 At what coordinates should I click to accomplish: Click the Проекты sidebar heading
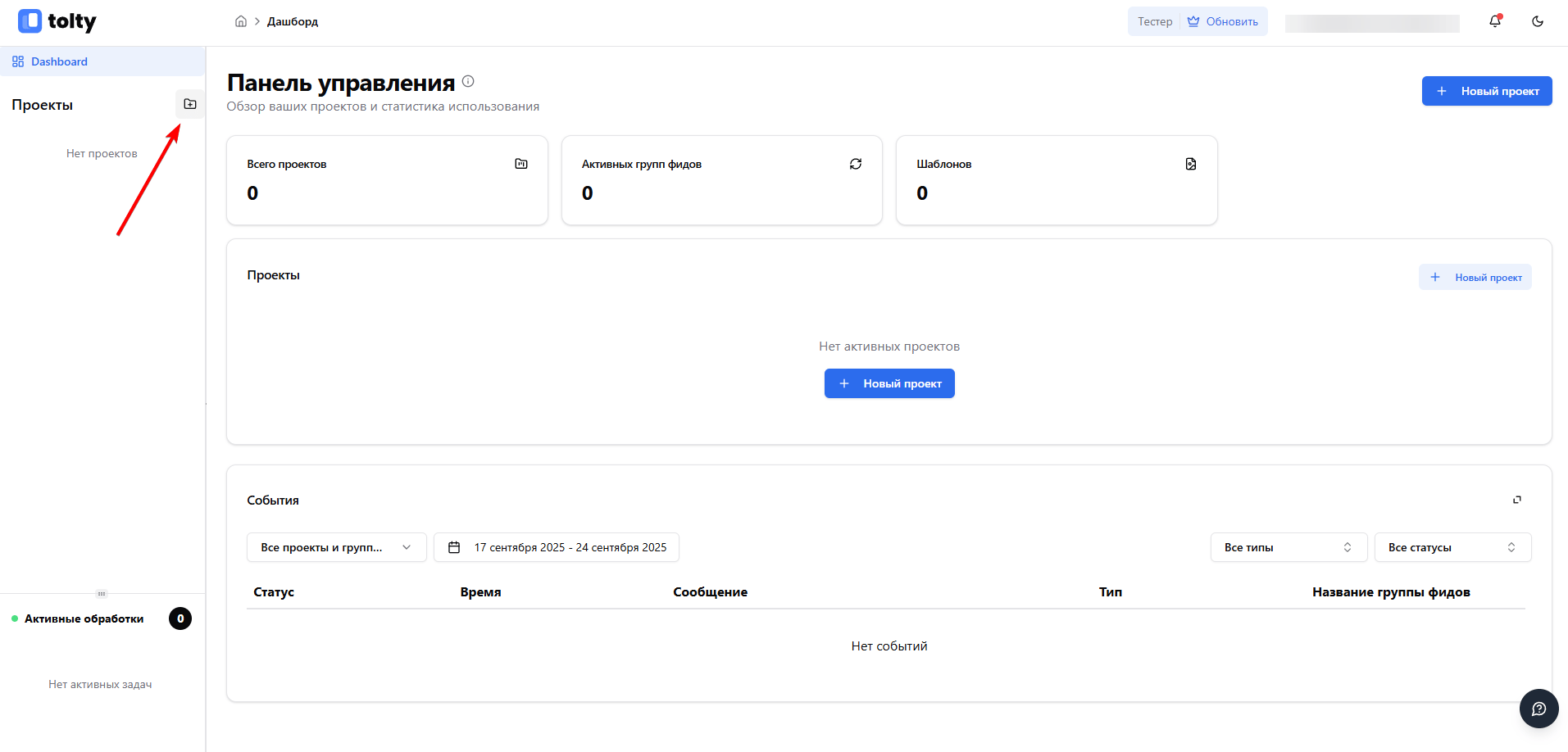coord(42,105)
